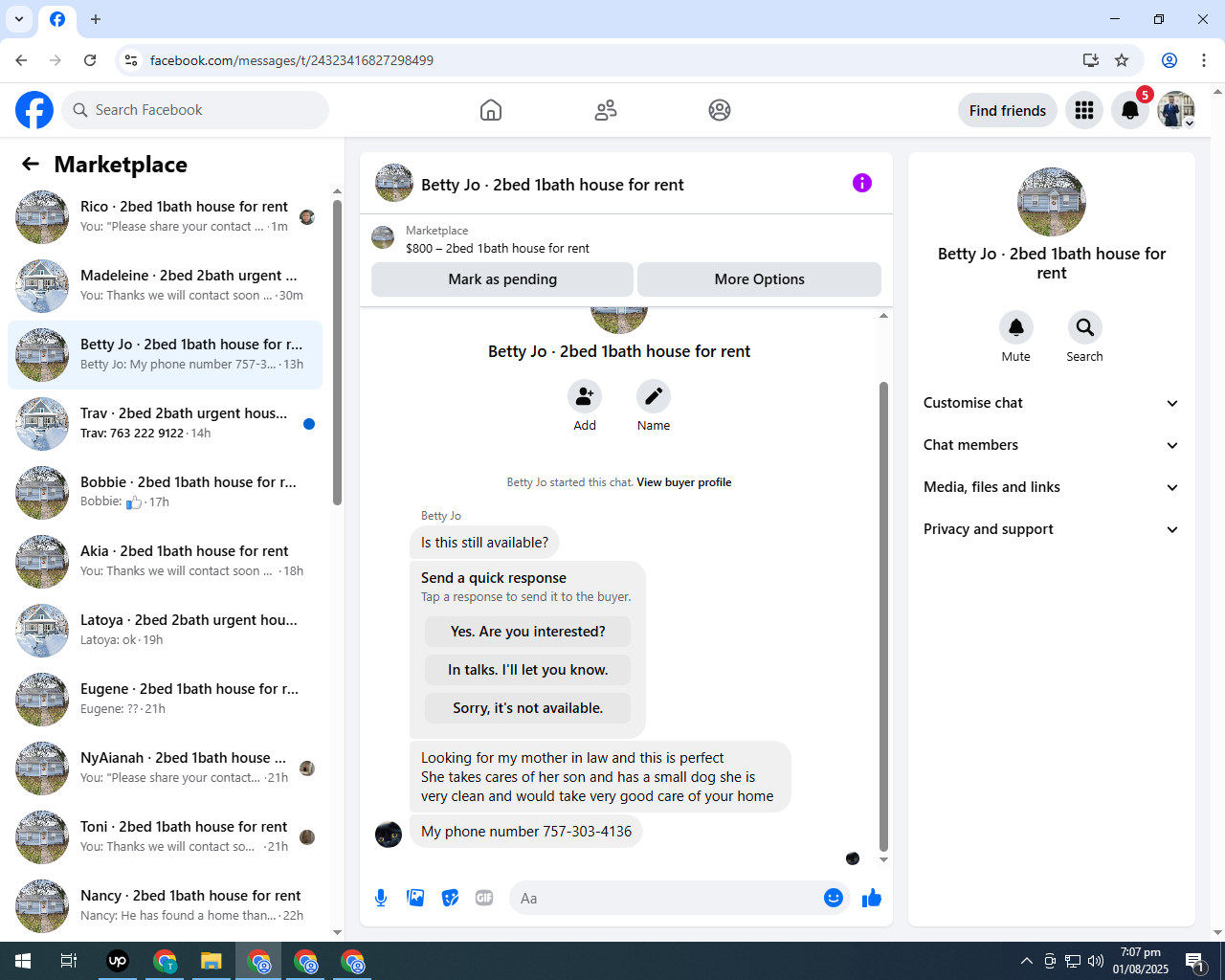1225x980 pixels.
Task: Expand Privacy and support section
Action: click(1051, 529)
